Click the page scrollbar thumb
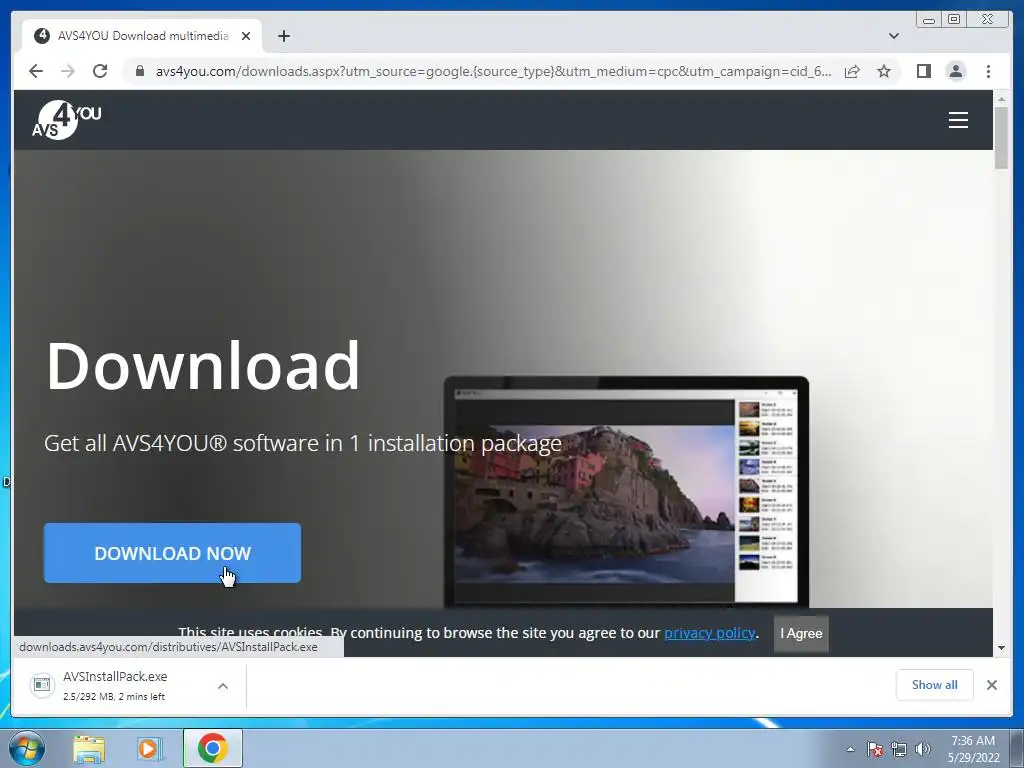1024x768 pixels. [1001, 138]
